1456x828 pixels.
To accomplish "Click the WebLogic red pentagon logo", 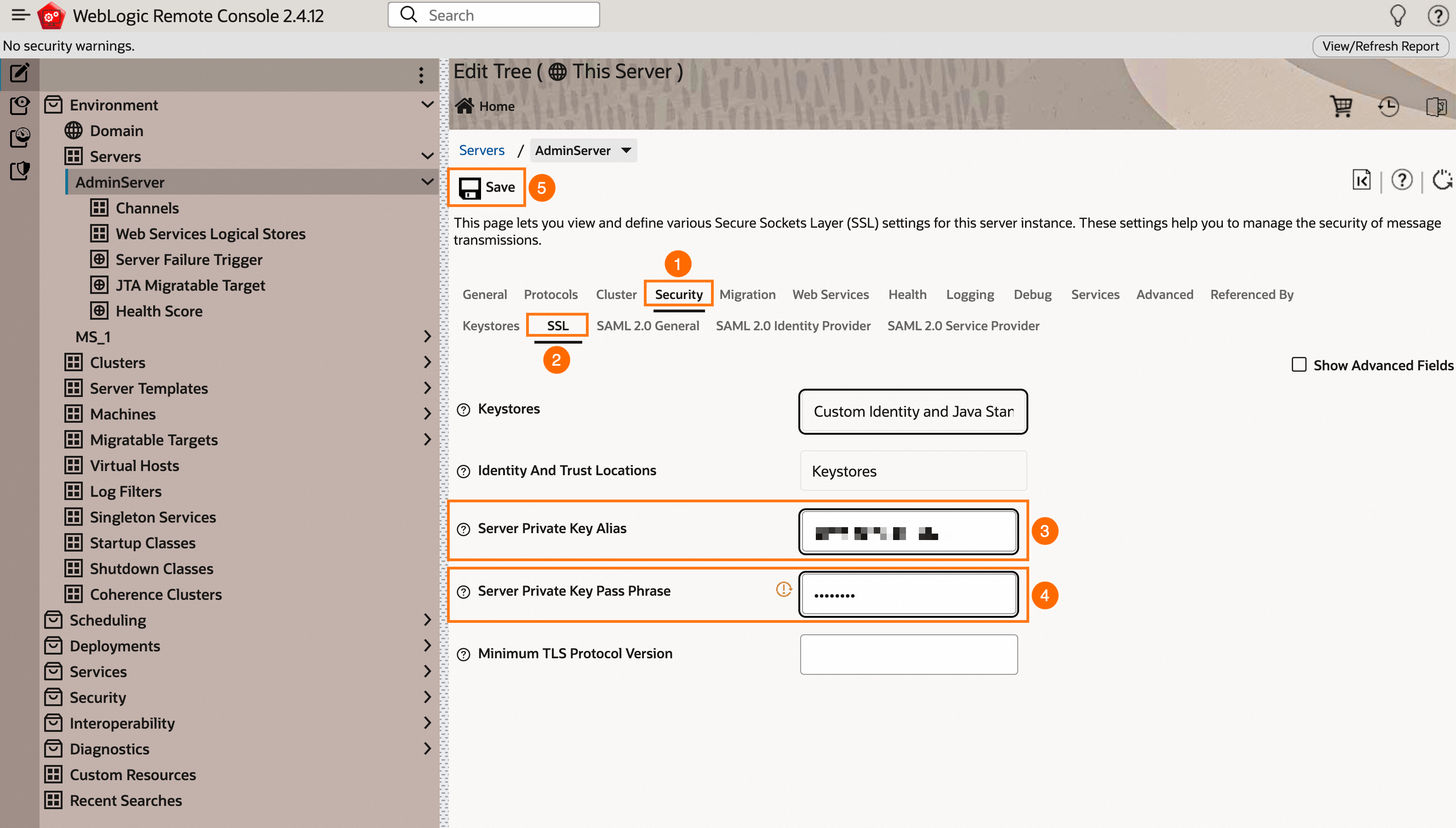I will click(51, 15).
